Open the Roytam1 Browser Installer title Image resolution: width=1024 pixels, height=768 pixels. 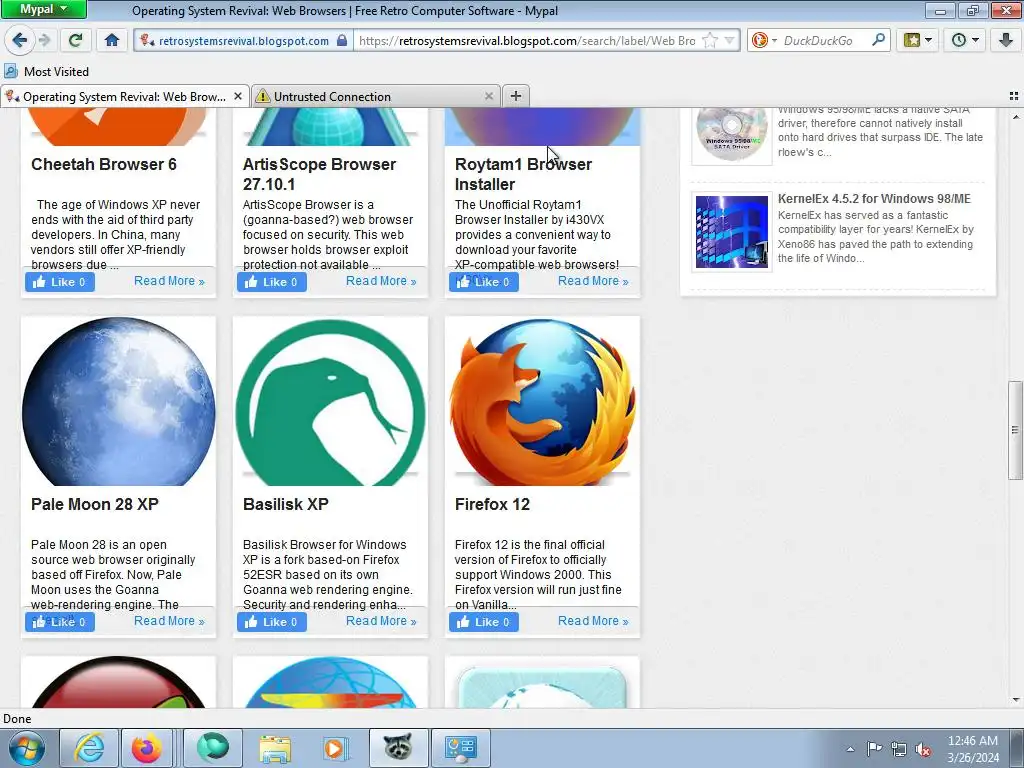[x=523, y=174]
